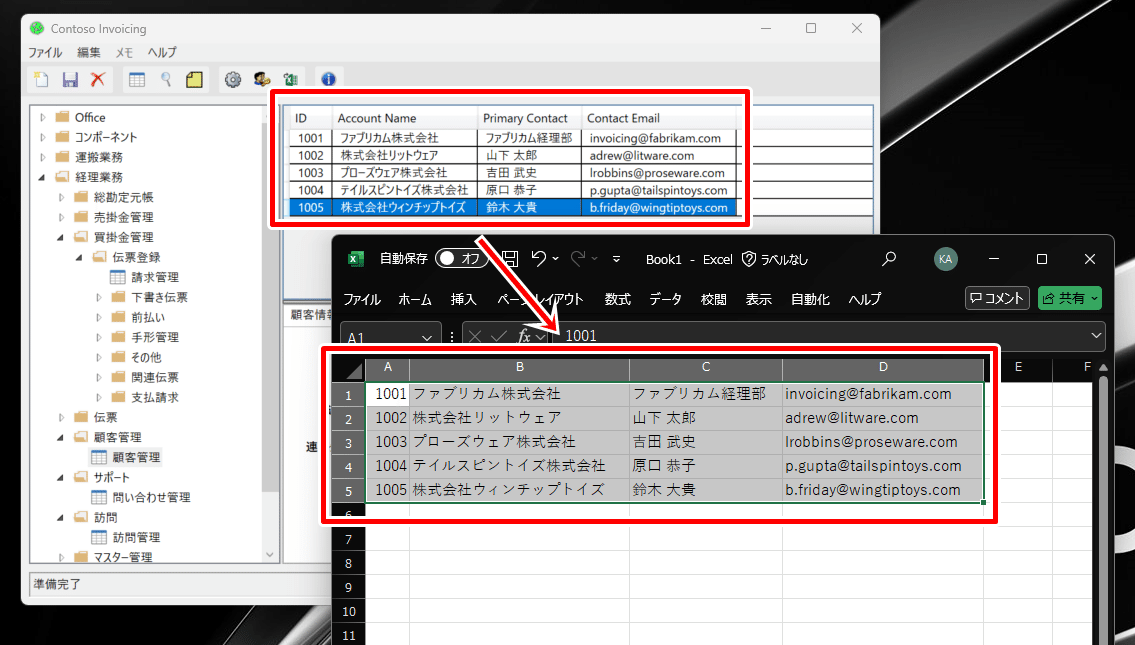This screenshot has height=645, width=1135.
Task: Click p.gupta@tailspintoys.com in Contoso grid
Action: pyautogui.click(x=658, y=190)
